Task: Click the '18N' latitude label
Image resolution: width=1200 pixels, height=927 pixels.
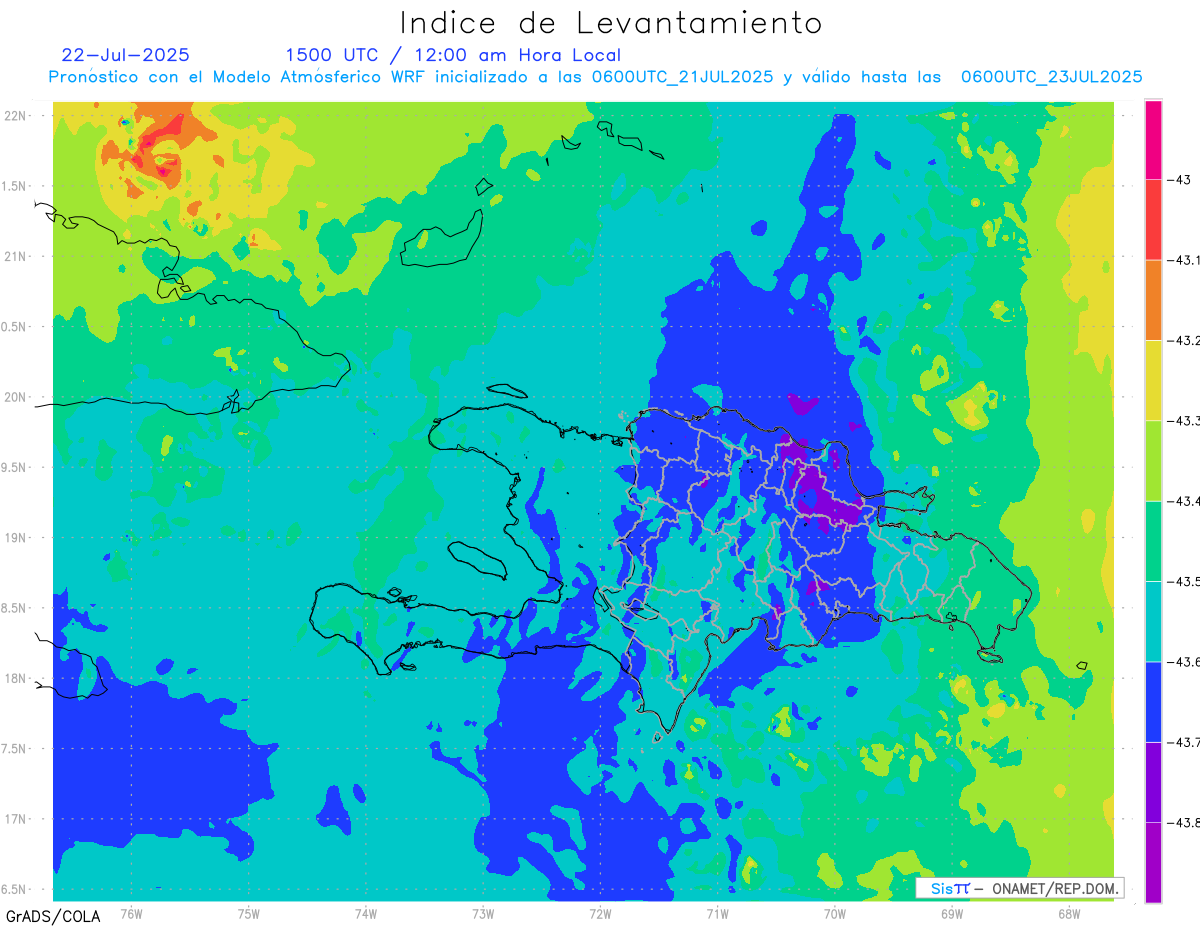Action: point(17,679)
